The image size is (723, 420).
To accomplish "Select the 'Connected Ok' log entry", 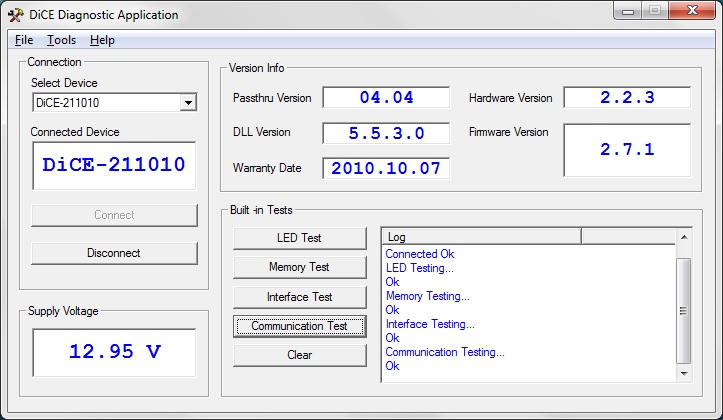I will [420, 254].
